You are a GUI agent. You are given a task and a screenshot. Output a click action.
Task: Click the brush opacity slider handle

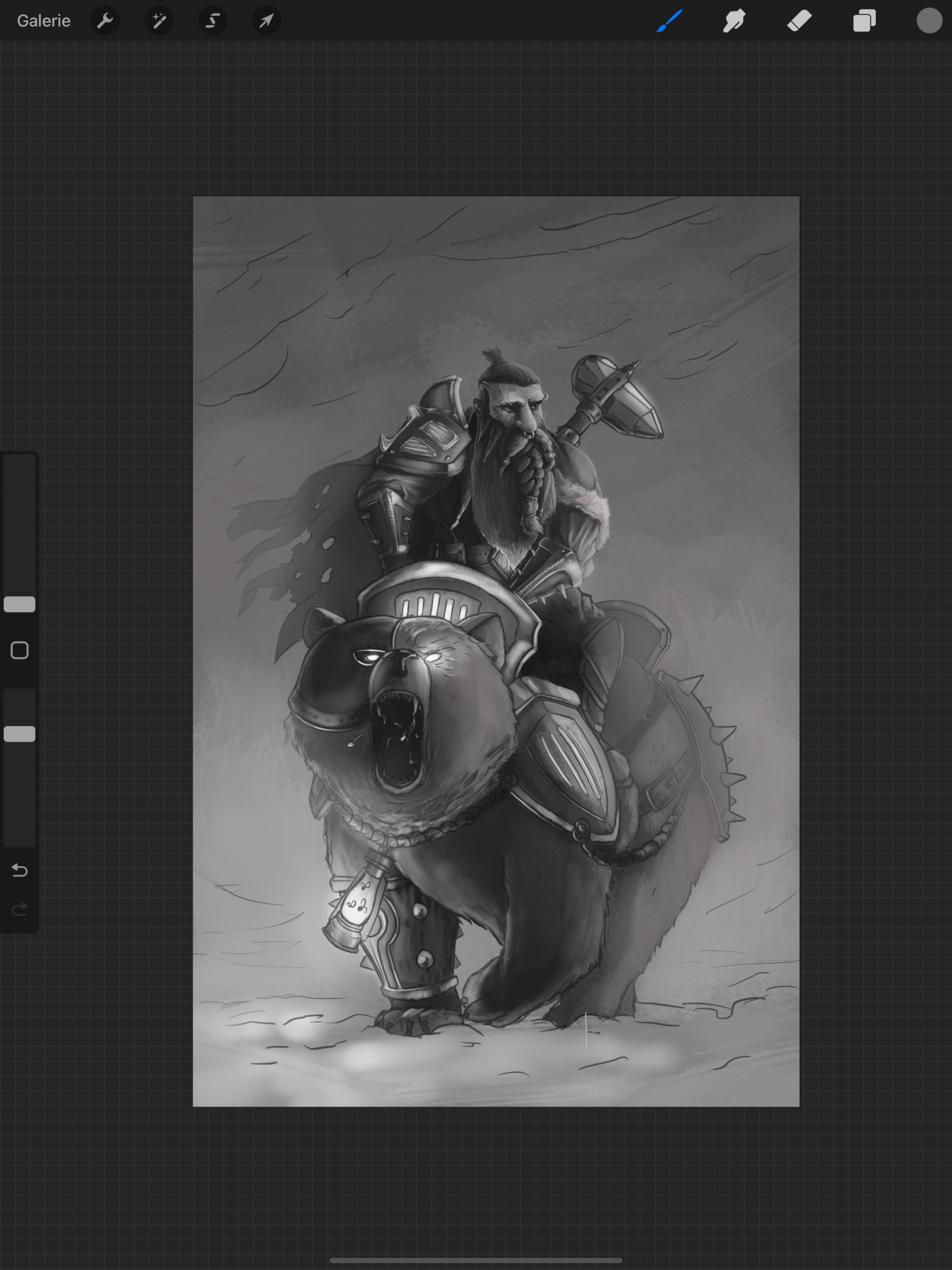(x=20, y=733)
